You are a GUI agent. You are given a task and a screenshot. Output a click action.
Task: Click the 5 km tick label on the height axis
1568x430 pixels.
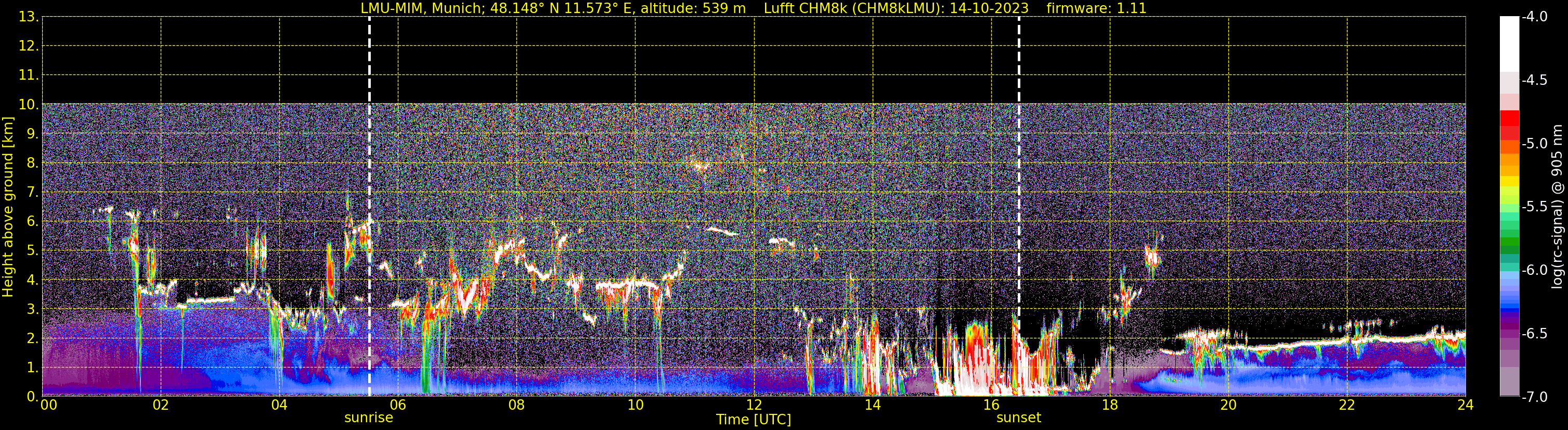tap(32, 251)
